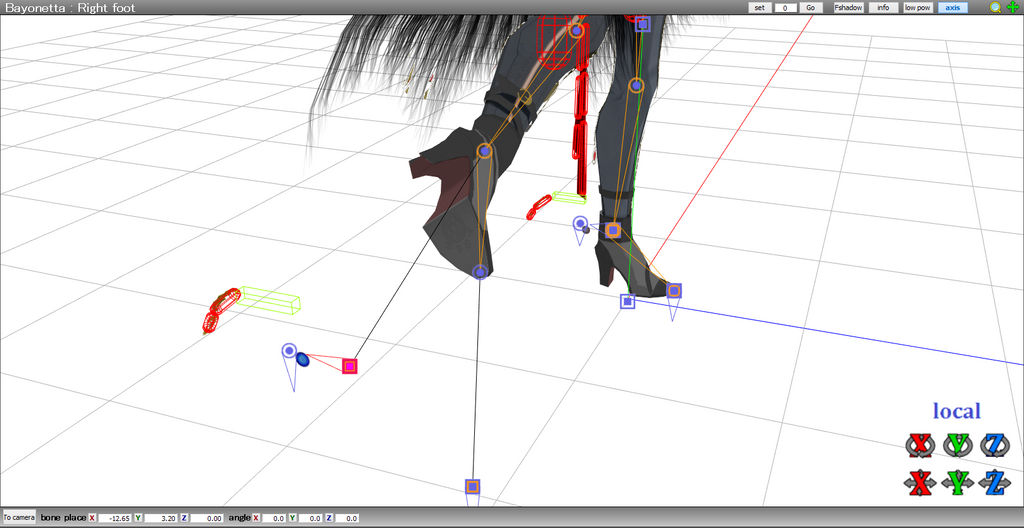Click the blue Z-axis move icon

pyautogui.click(x=995, y=483)
